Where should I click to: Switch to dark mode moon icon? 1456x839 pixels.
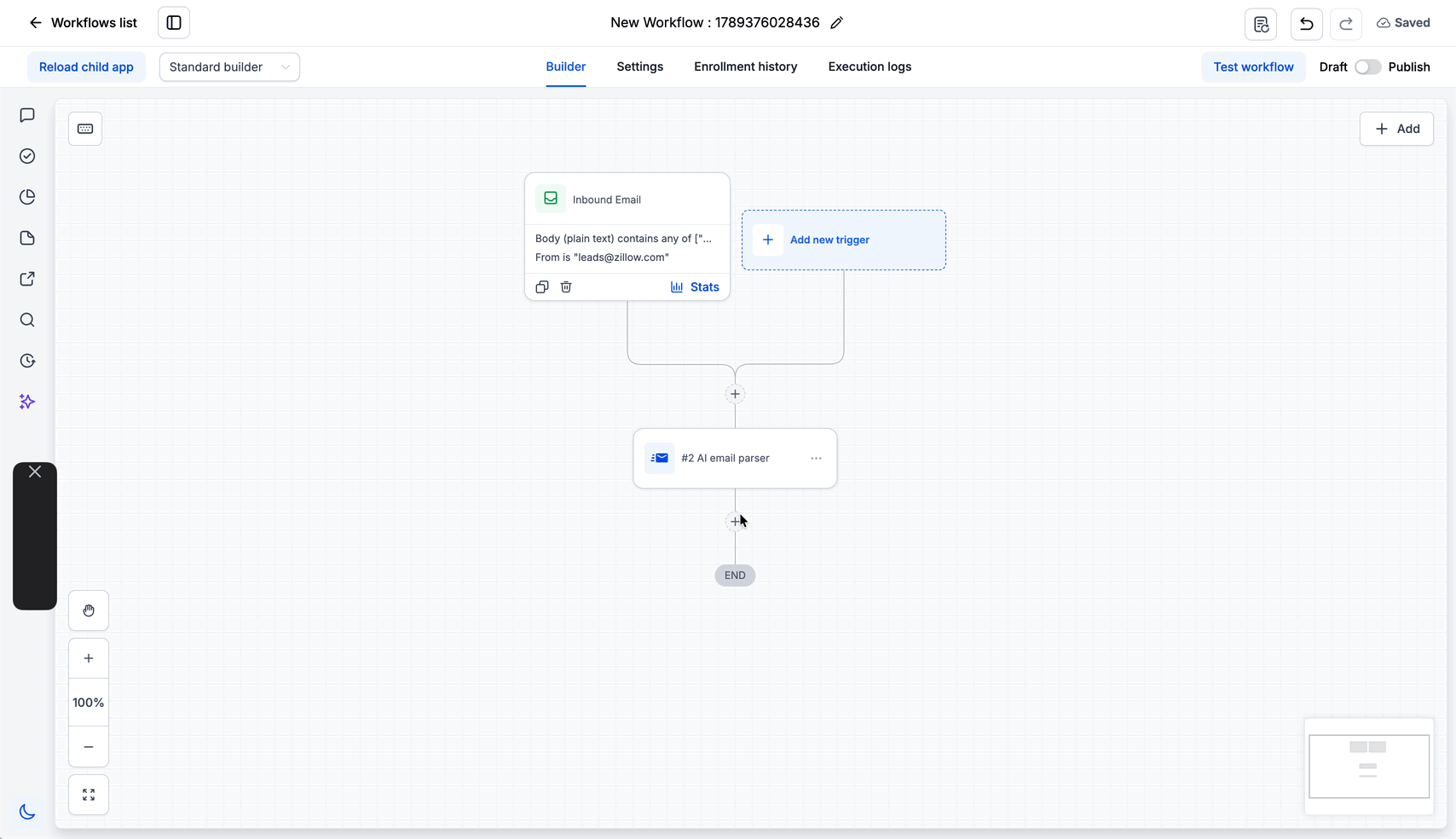click(x=27, y=812)
